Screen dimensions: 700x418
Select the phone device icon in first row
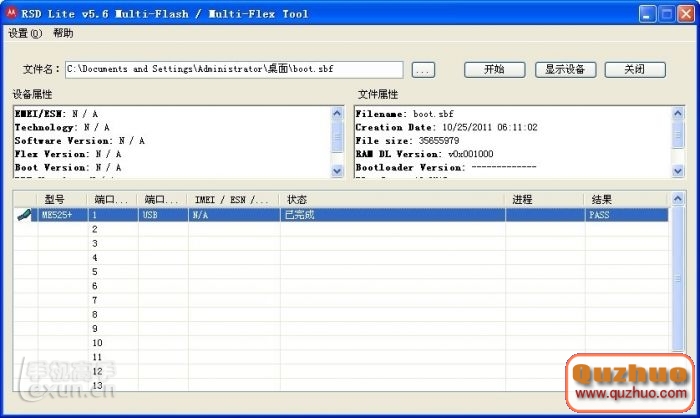[24, 215]
